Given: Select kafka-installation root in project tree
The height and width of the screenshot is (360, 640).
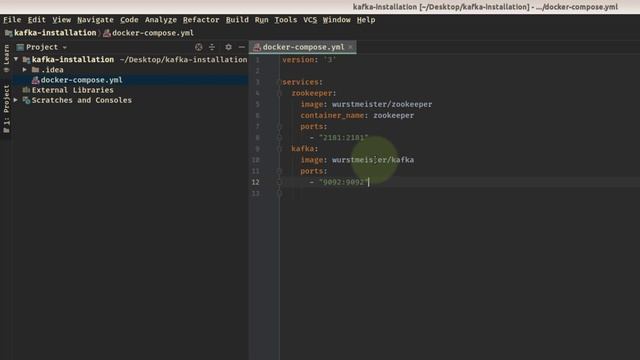Looking at the screenshot, I should (x=73, y=59).
